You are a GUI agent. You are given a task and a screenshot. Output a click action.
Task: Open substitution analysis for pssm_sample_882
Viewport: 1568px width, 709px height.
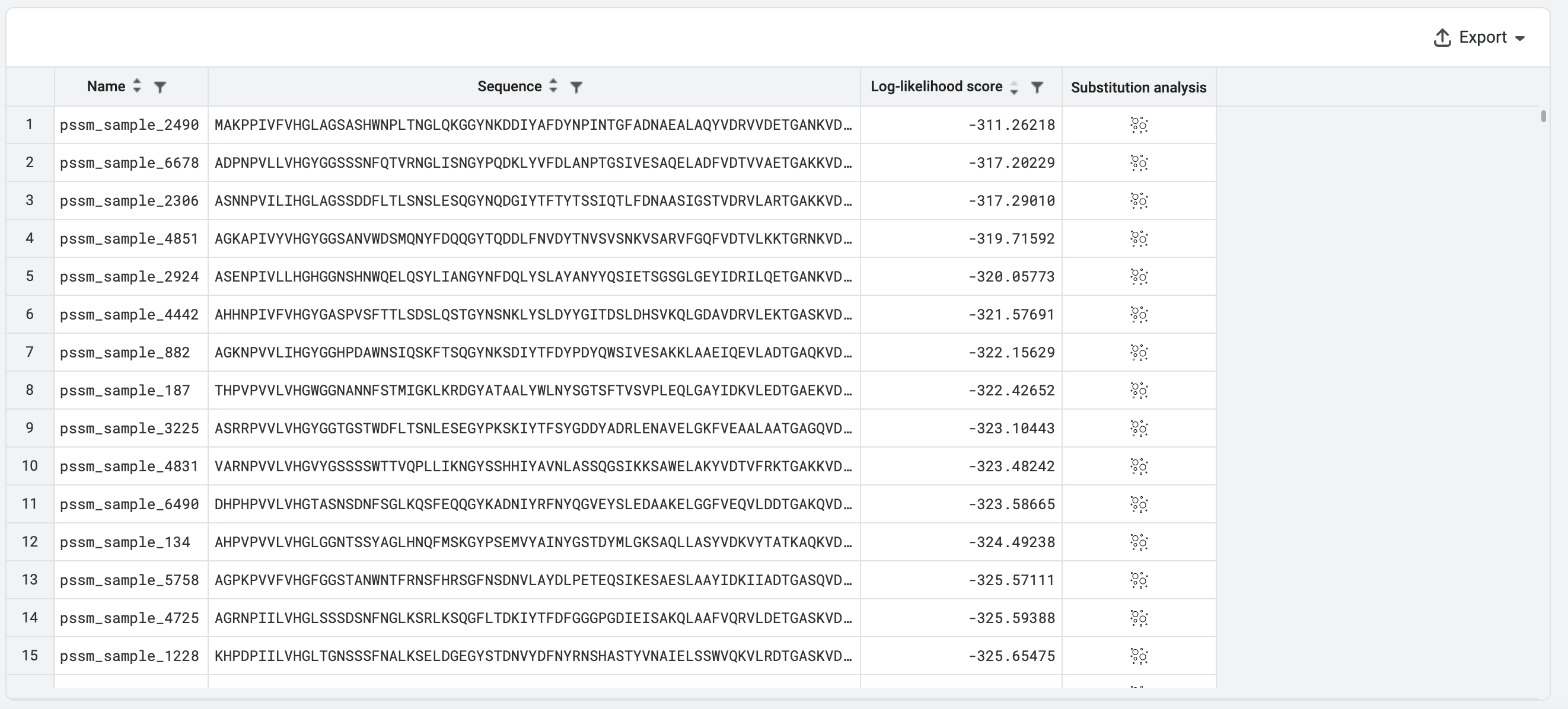(x=1138, y=352)
